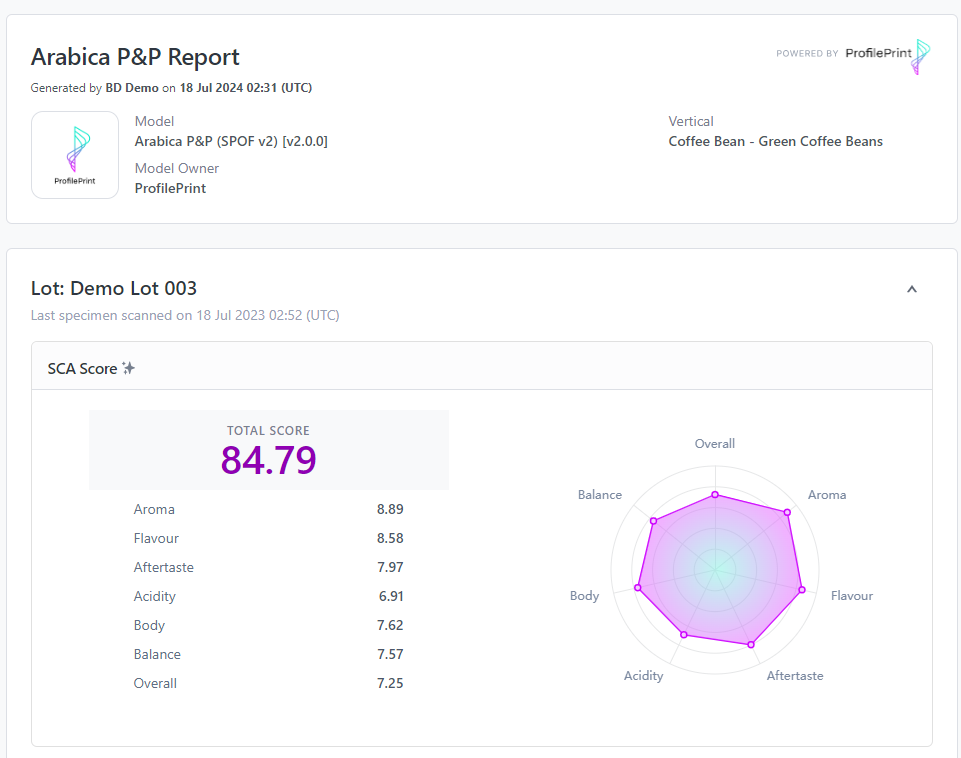
Task: Select the Aftertaste point on the radar chart
Action: (751, 644)
